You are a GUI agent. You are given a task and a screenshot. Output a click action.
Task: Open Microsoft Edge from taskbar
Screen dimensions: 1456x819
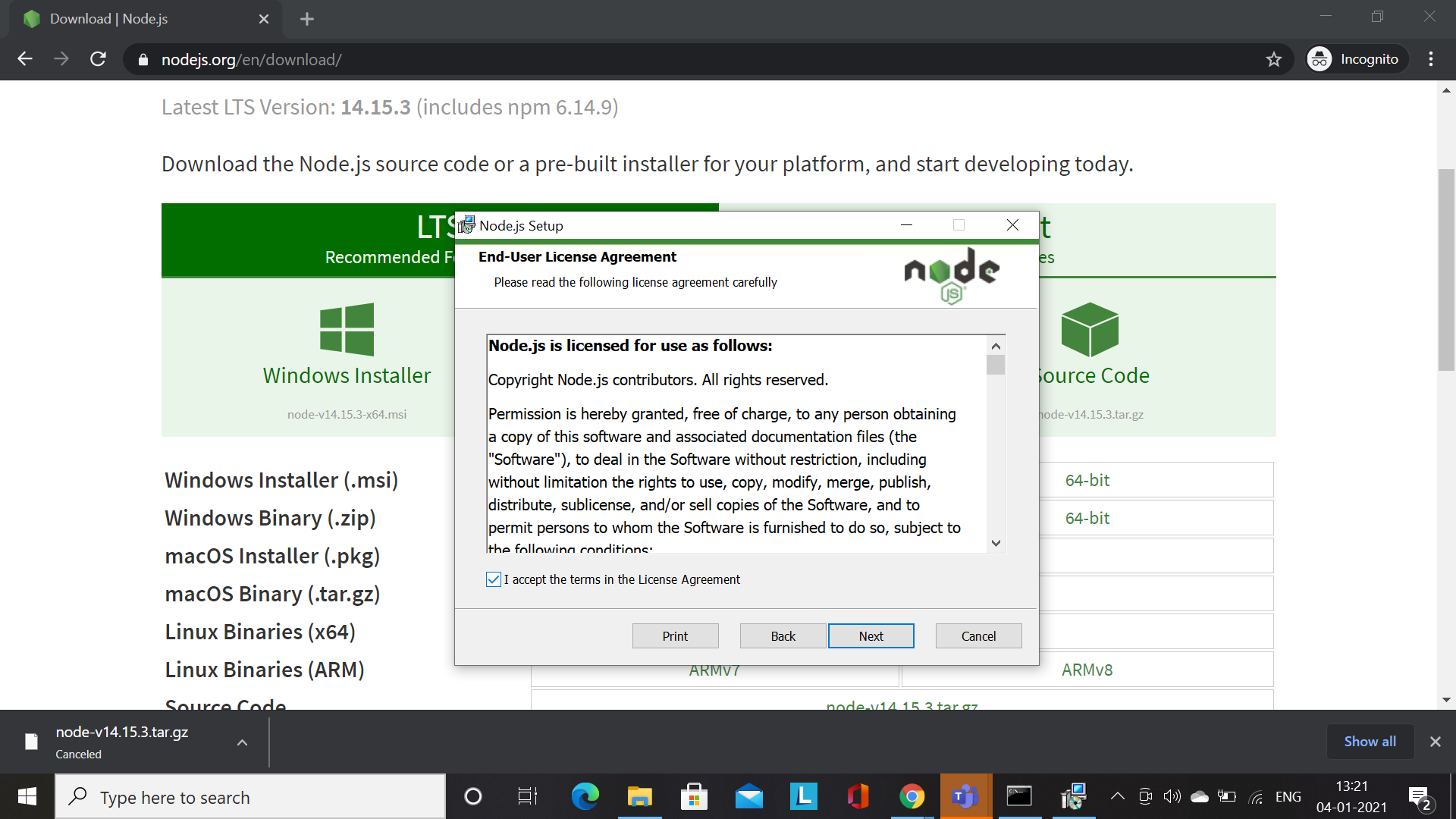(585, 796)
